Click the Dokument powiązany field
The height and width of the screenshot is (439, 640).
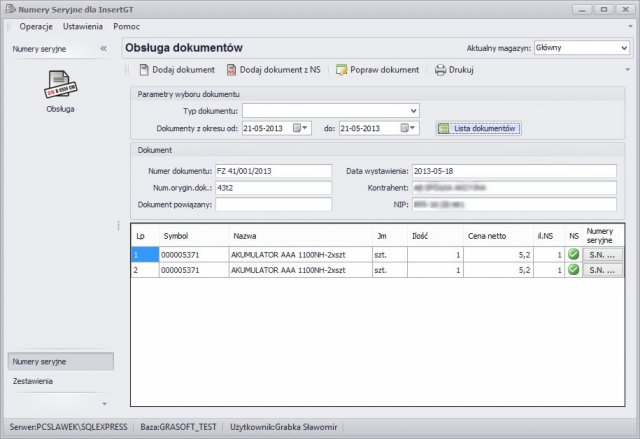point(273,204)
